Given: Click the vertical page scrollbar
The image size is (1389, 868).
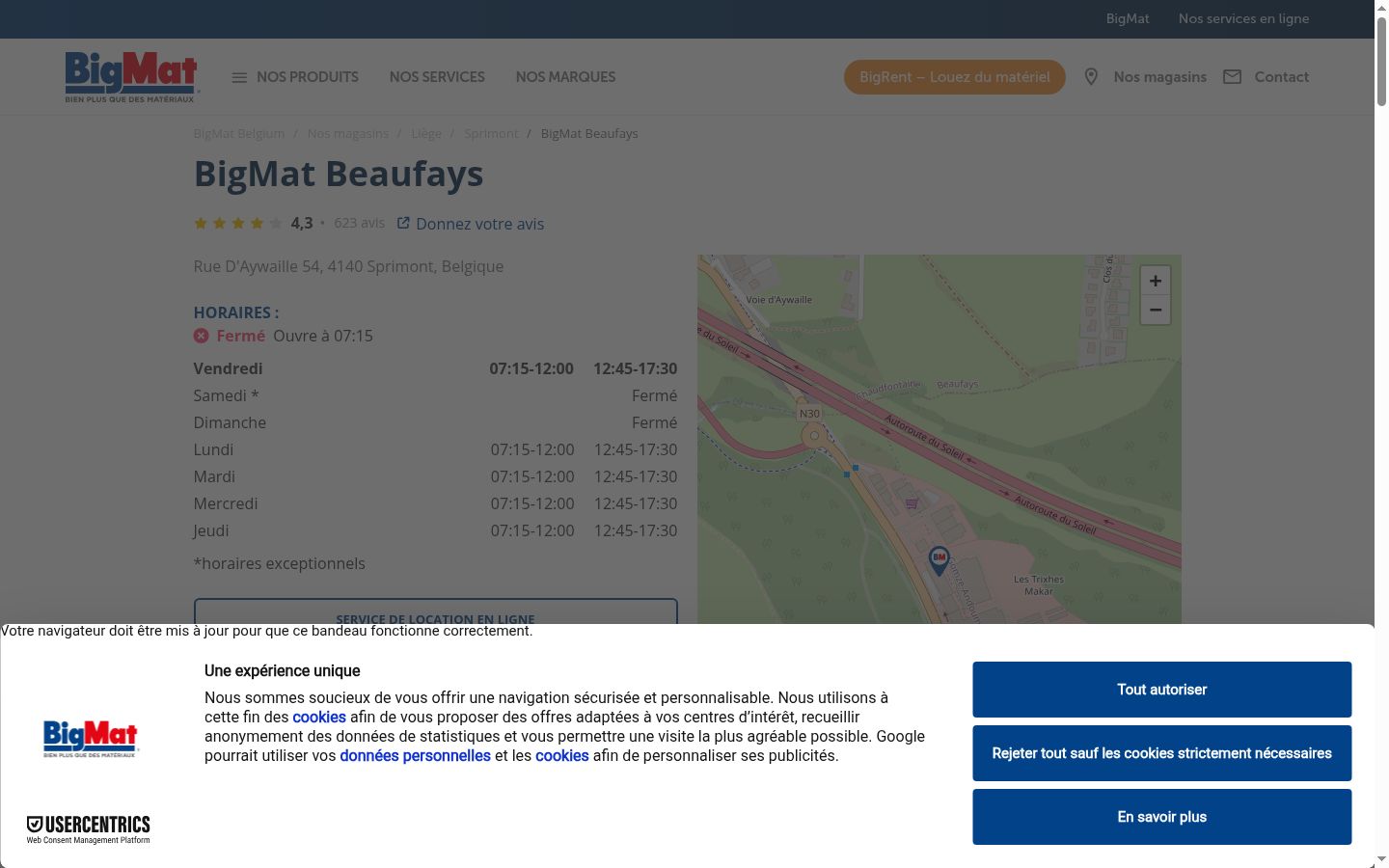Looking at the screenshot, I should point(1381,60).
